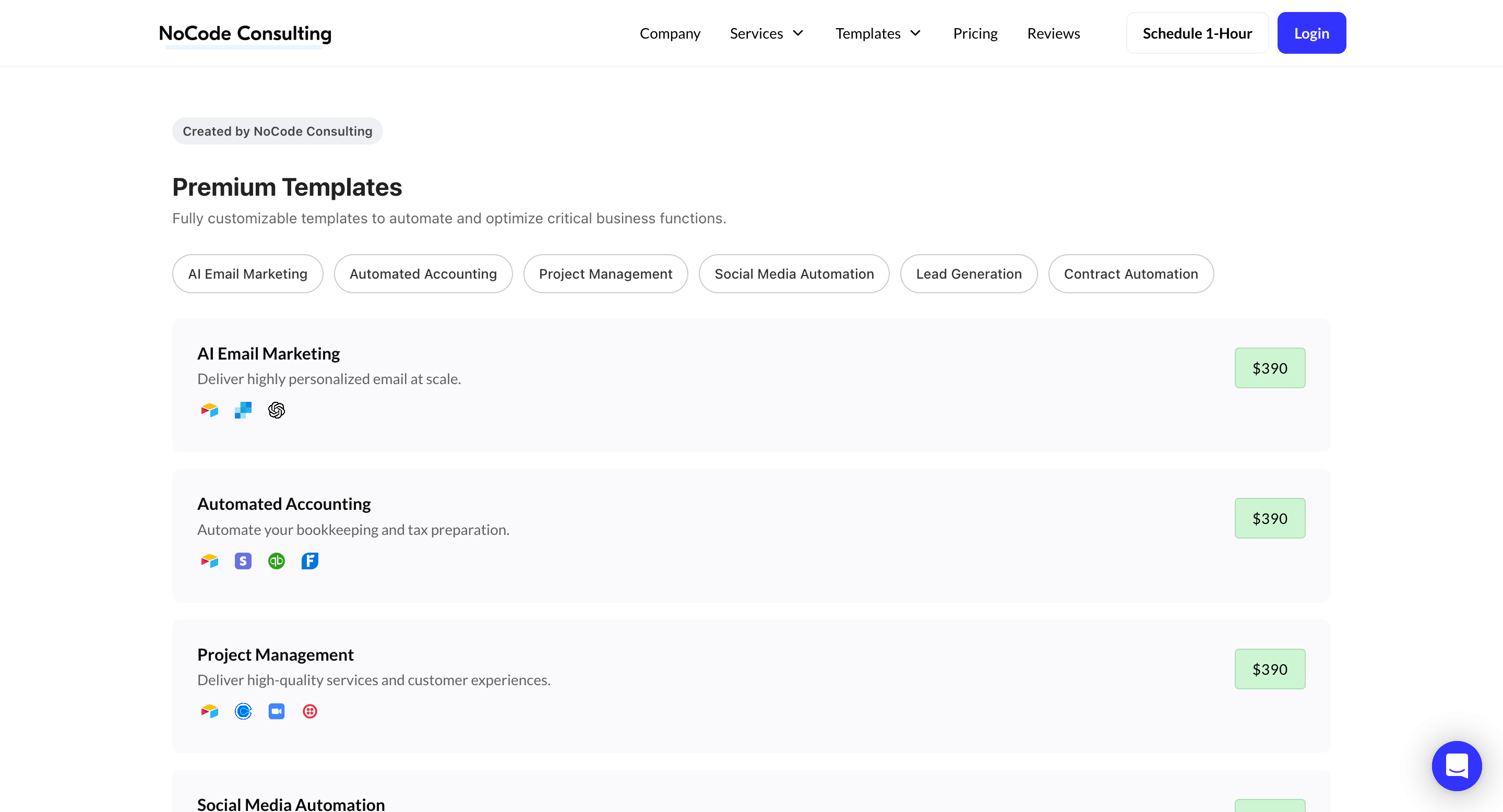Expand the Templates dropdown menu
1503x812 pixels.
tap(877, 33)
